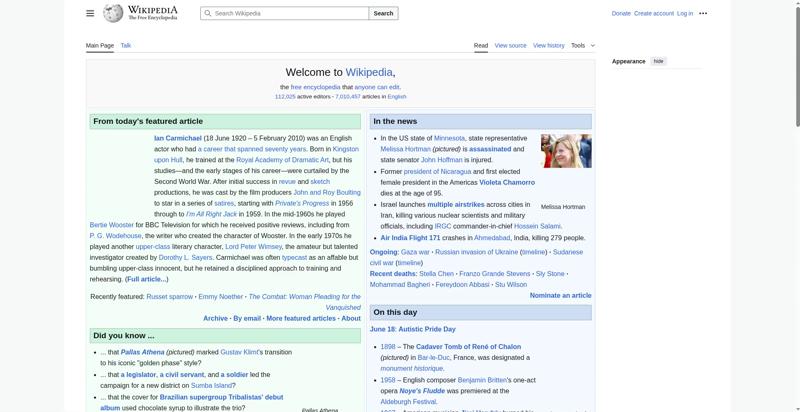Image resolution: width=800 pixels, height=412 pixels.
Task: Click the Violeta Chamorro link
Action: tap(507, 183)
